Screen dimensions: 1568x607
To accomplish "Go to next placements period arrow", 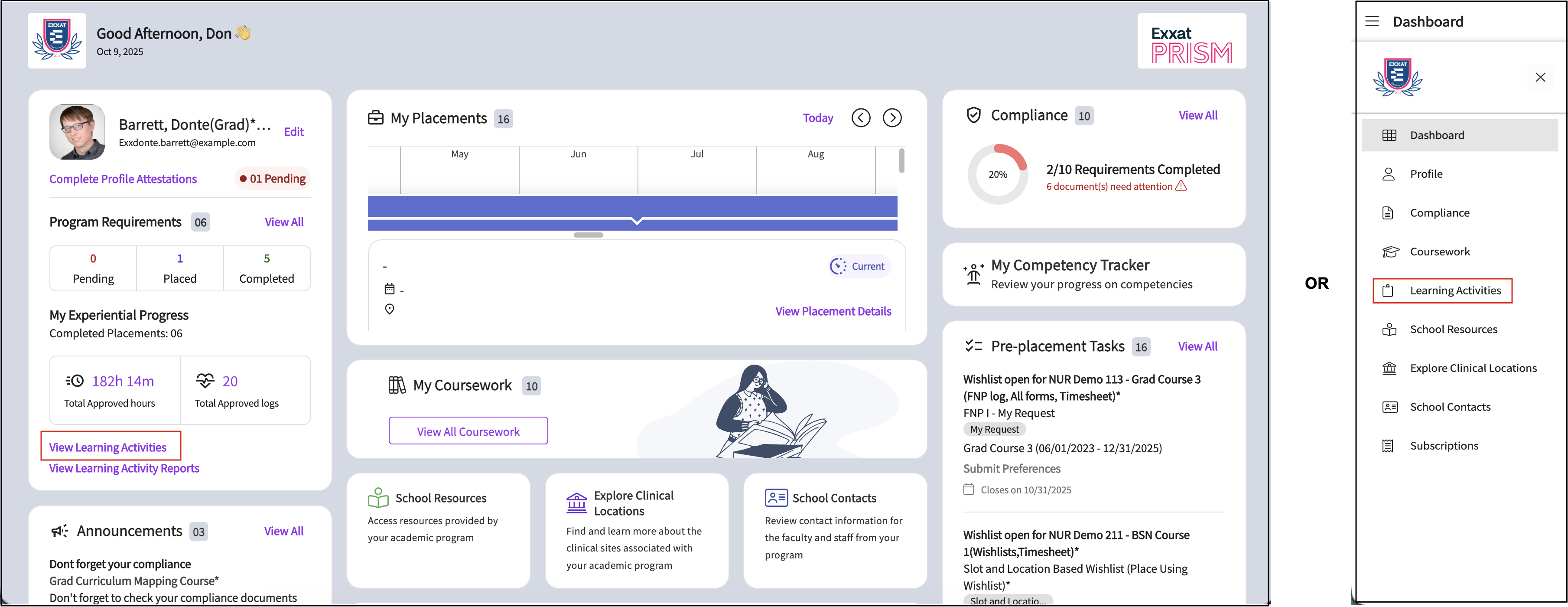I will pos(892,118).
